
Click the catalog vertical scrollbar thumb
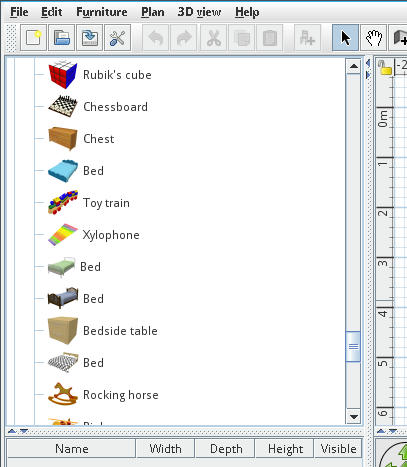pos(354,347)
